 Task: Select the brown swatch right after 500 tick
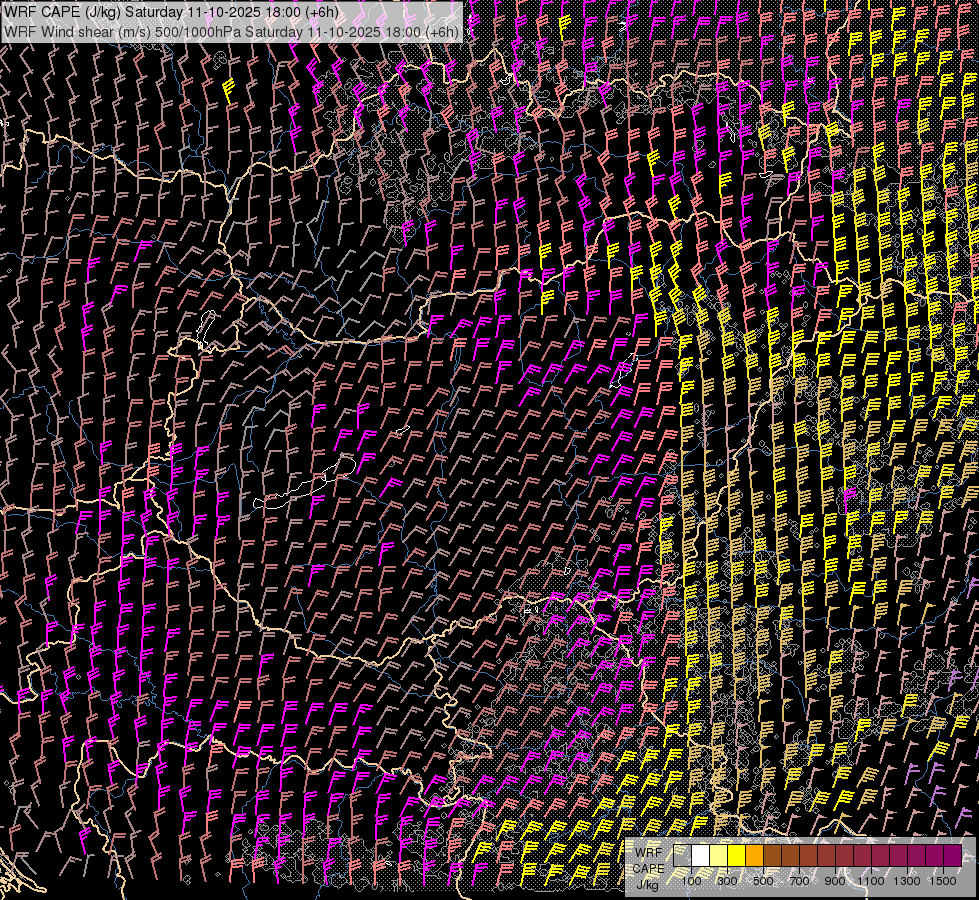(772, 856)
